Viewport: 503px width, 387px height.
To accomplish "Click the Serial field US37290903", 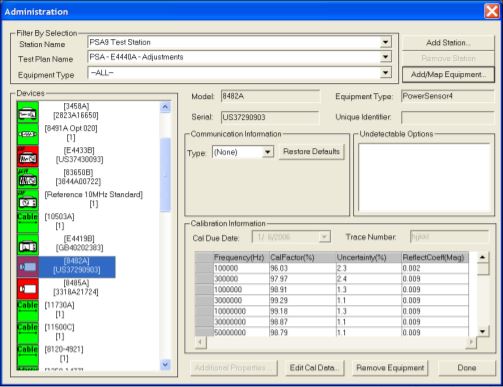I will pyautogui.click(x=270, y=117).
